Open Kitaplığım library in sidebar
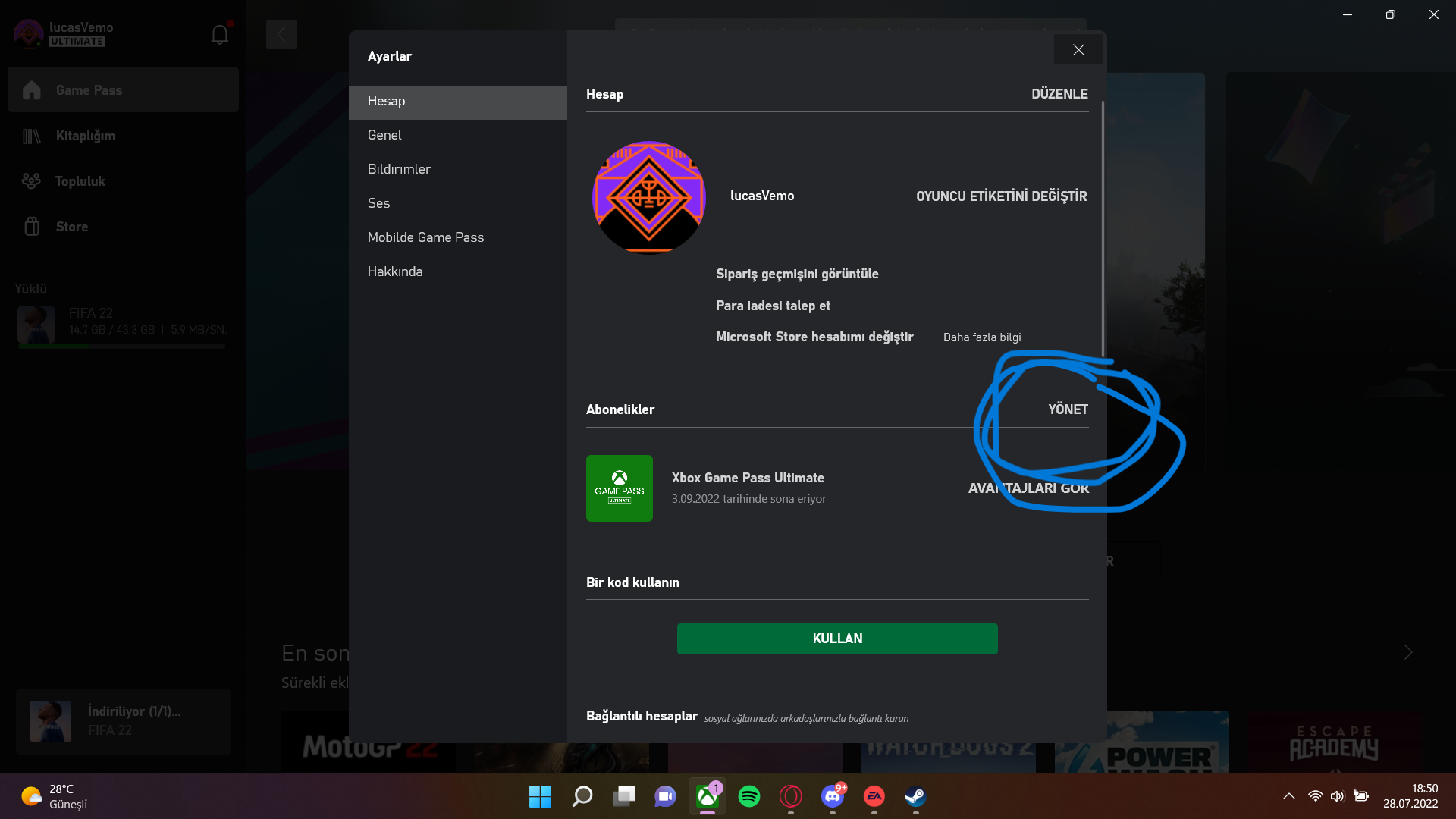Screen dimensions: 1456x819 point(85,136)
